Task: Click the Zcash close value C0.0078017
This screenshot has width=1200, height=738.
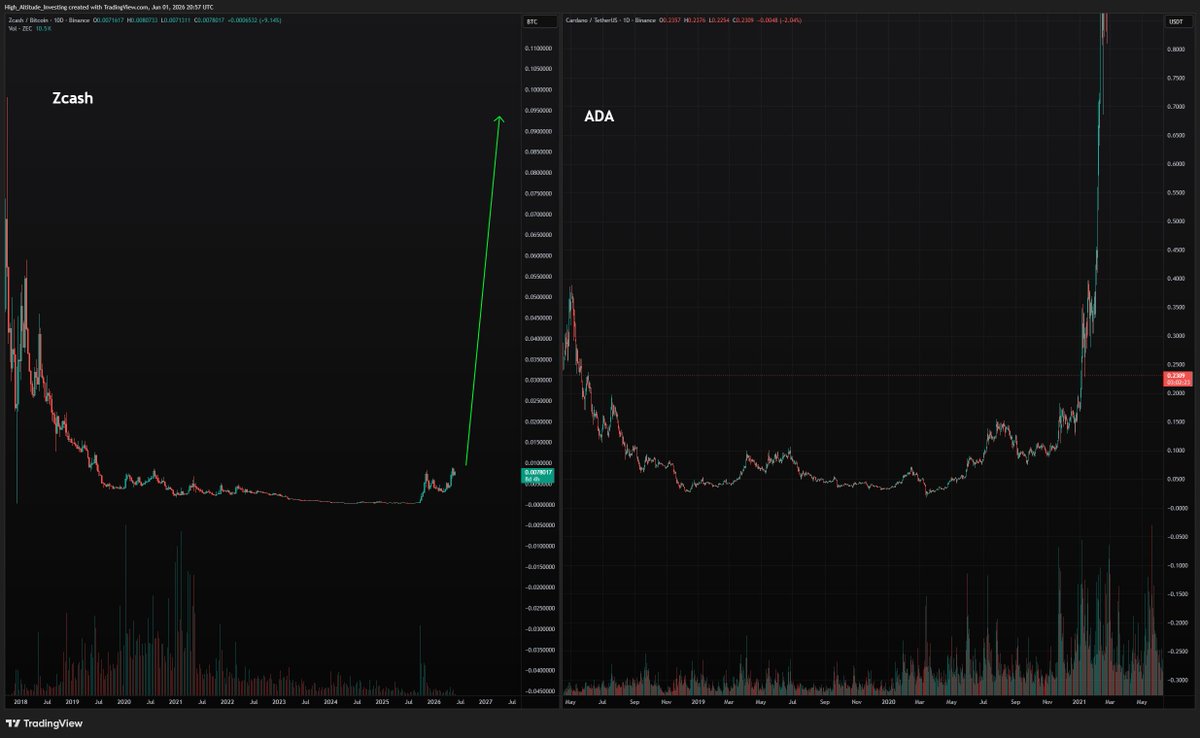Action: [x=209, y=20]
